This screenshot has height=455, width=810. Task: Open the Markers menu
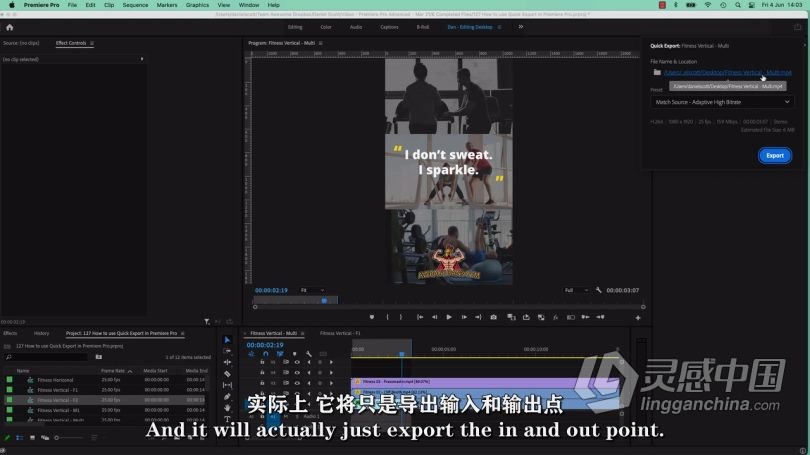click(x=167, y=5)
